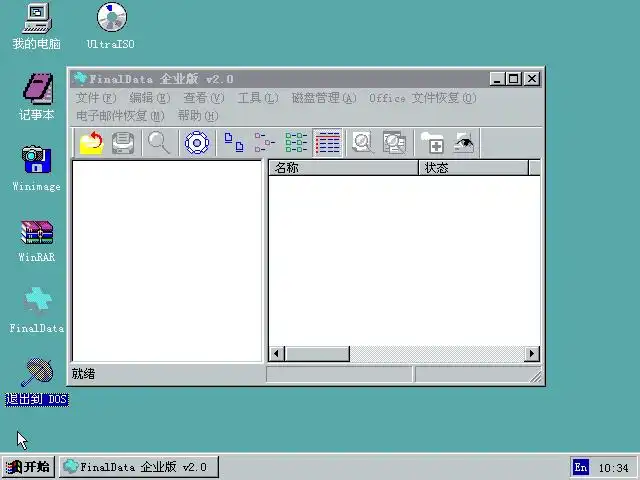Click the horizontal scrollbar thumb
The image size is (640, 480).
click(x=317, y=353)
